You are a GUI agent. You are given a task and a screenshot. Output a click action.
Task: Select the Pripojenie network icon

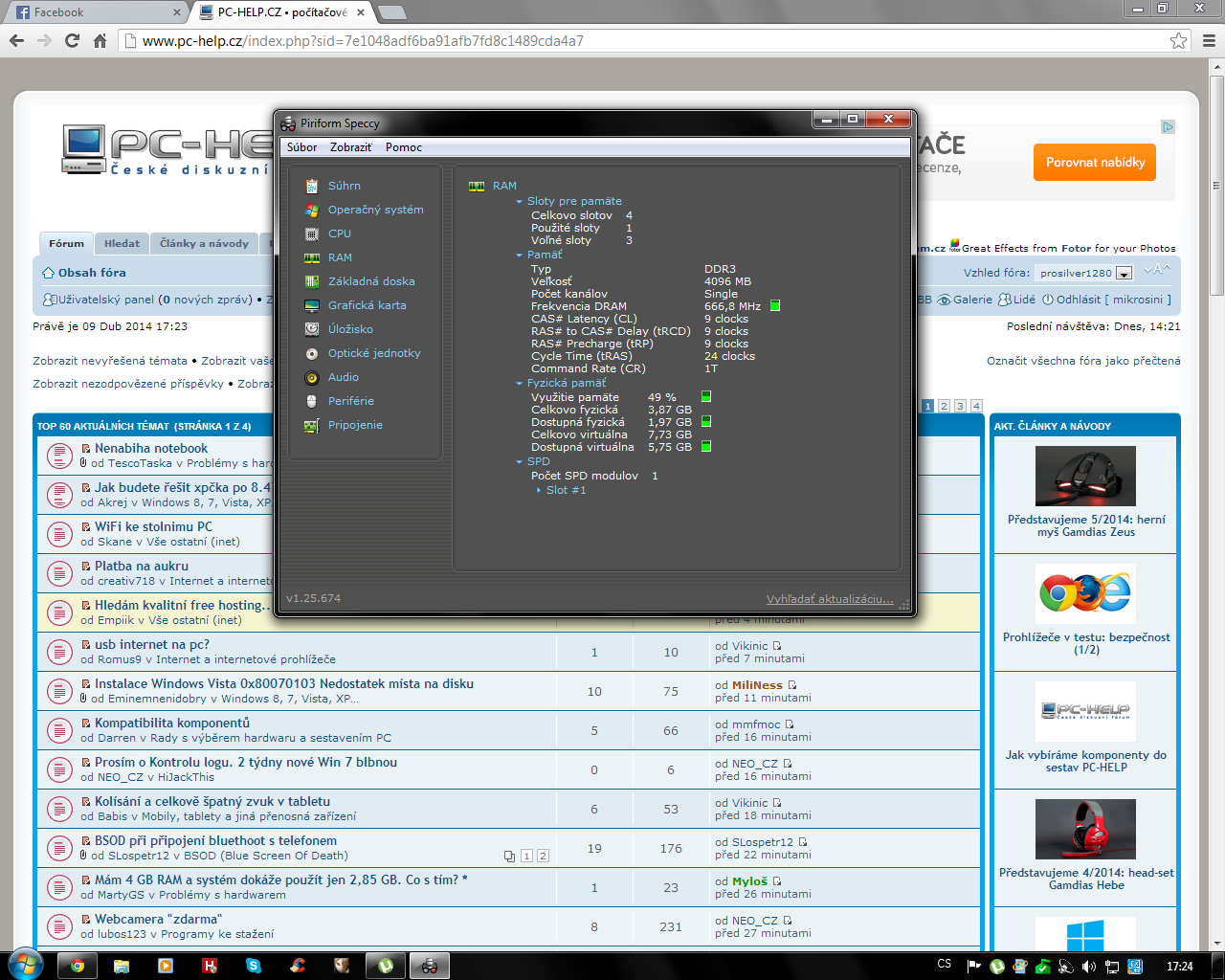click(x=311, y=425)
